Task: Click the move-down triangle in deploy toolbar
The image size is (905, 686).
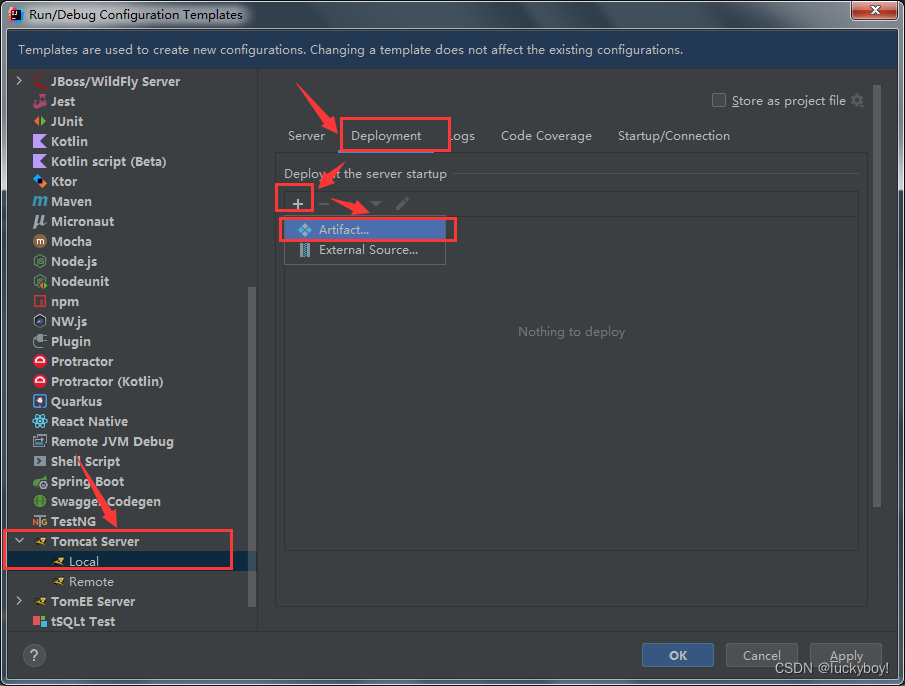Action: [x=376, y=204]
